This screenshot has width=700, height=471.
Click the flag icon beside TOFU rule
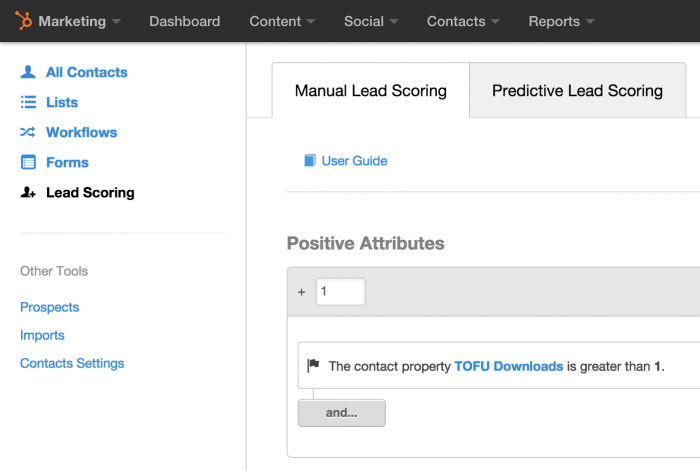[x=313, y=366]
